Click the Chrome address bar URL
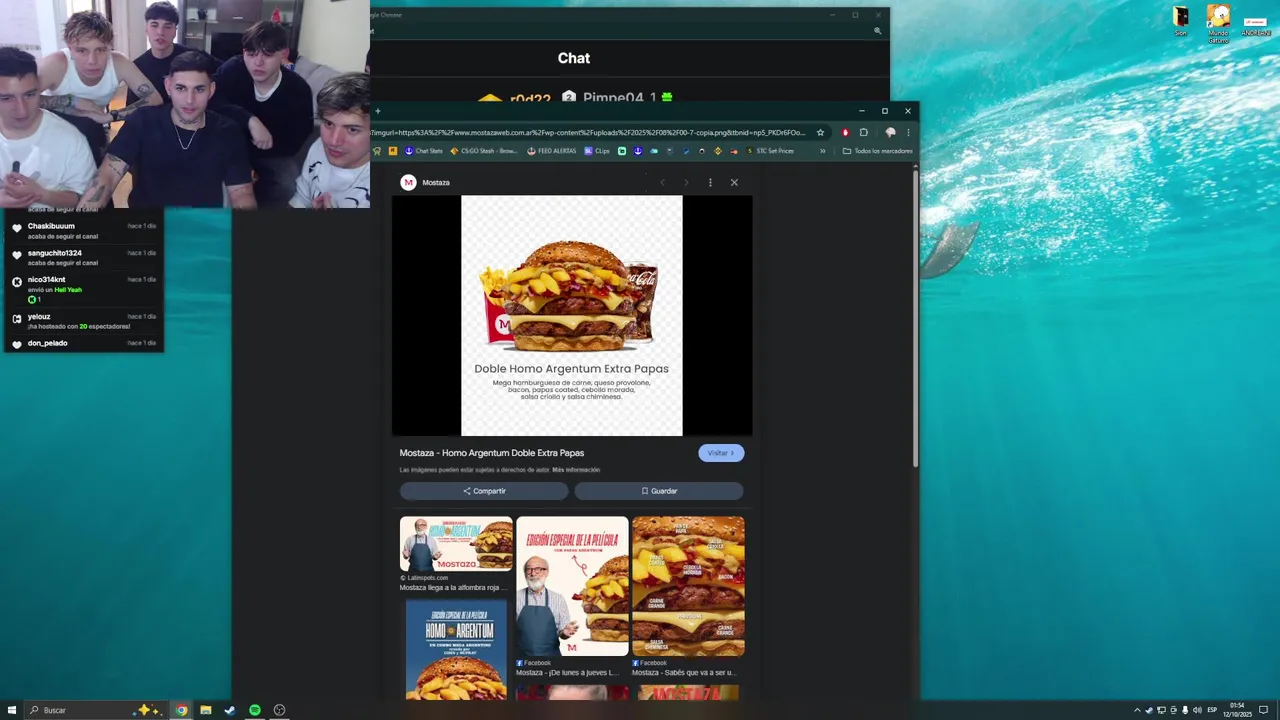Viewport: 1280px width, 720px height. (590, 132)
